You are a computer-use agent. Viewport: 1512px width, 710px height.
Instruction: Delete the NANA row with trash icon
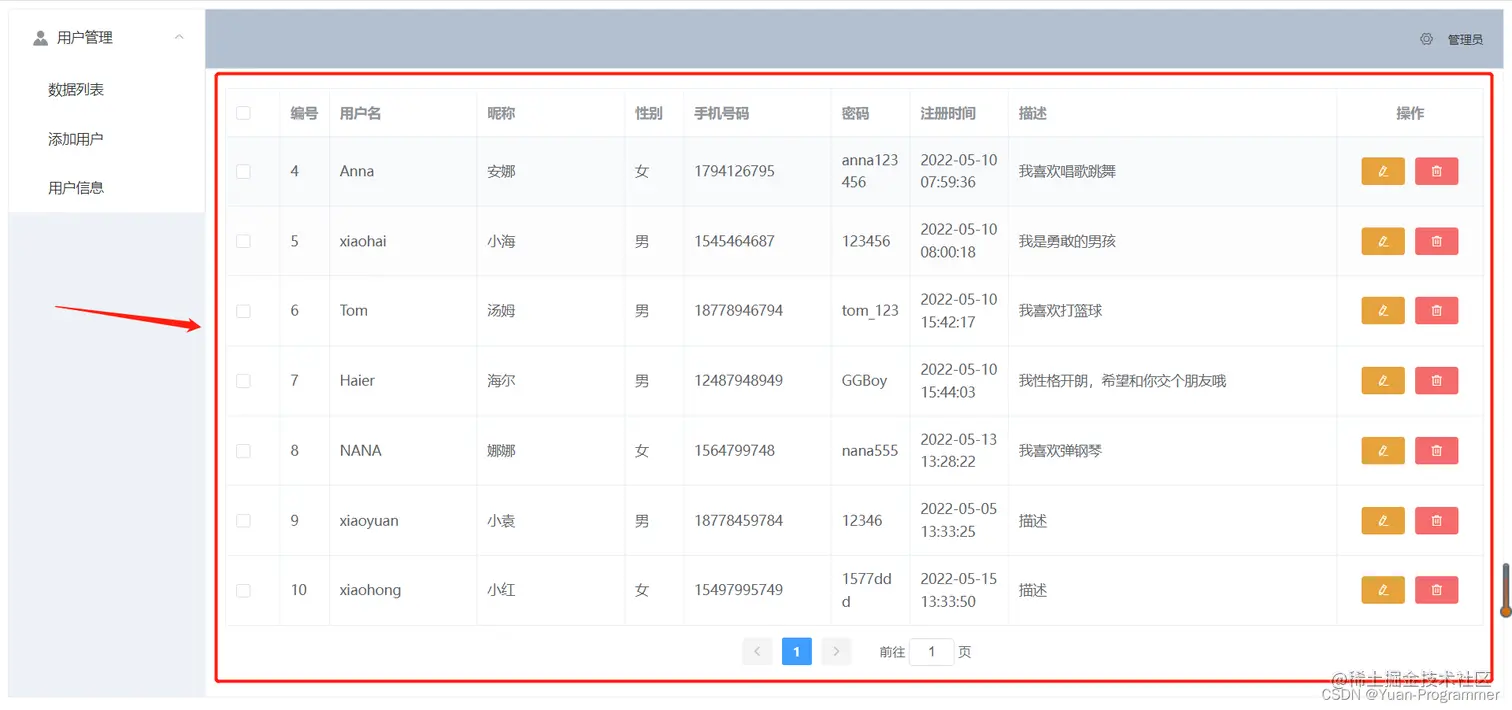click(1436, 450)
